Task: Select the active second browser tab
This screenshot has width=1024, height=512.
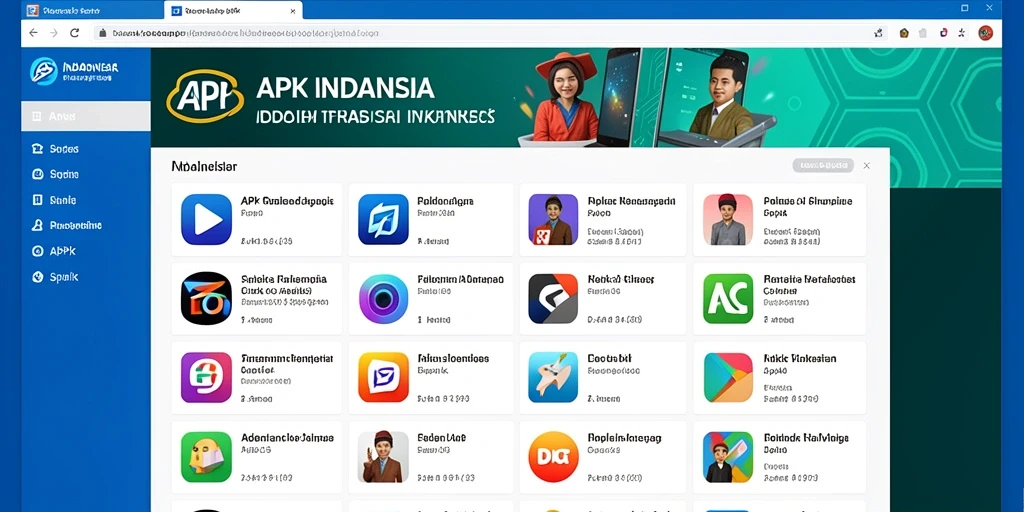Action: (x=233, y=10)
